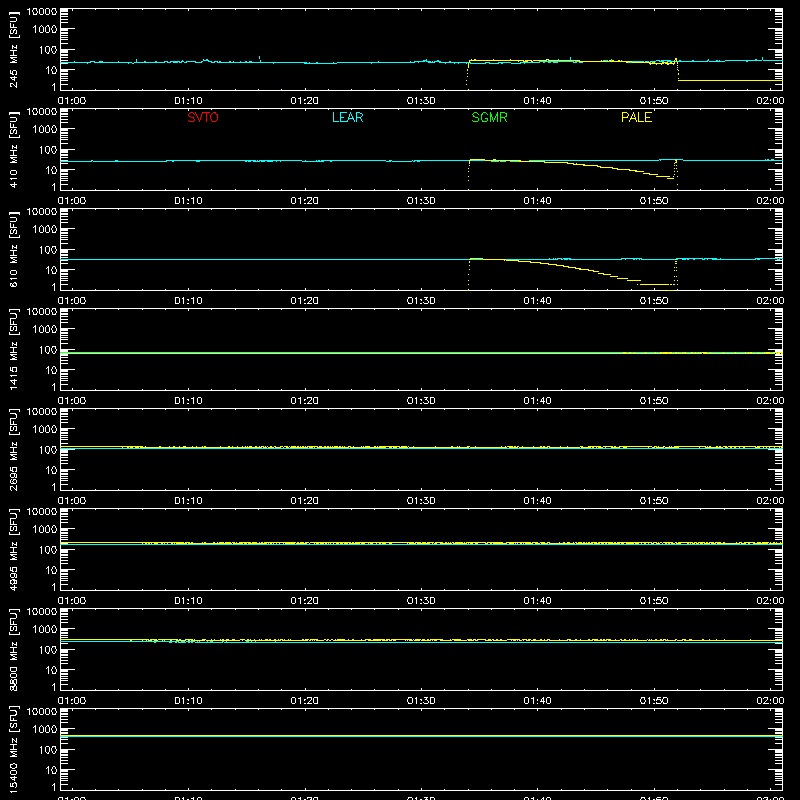
Task: Click 01:50 time label below 245 MHz plot
Action: (654, 101)
